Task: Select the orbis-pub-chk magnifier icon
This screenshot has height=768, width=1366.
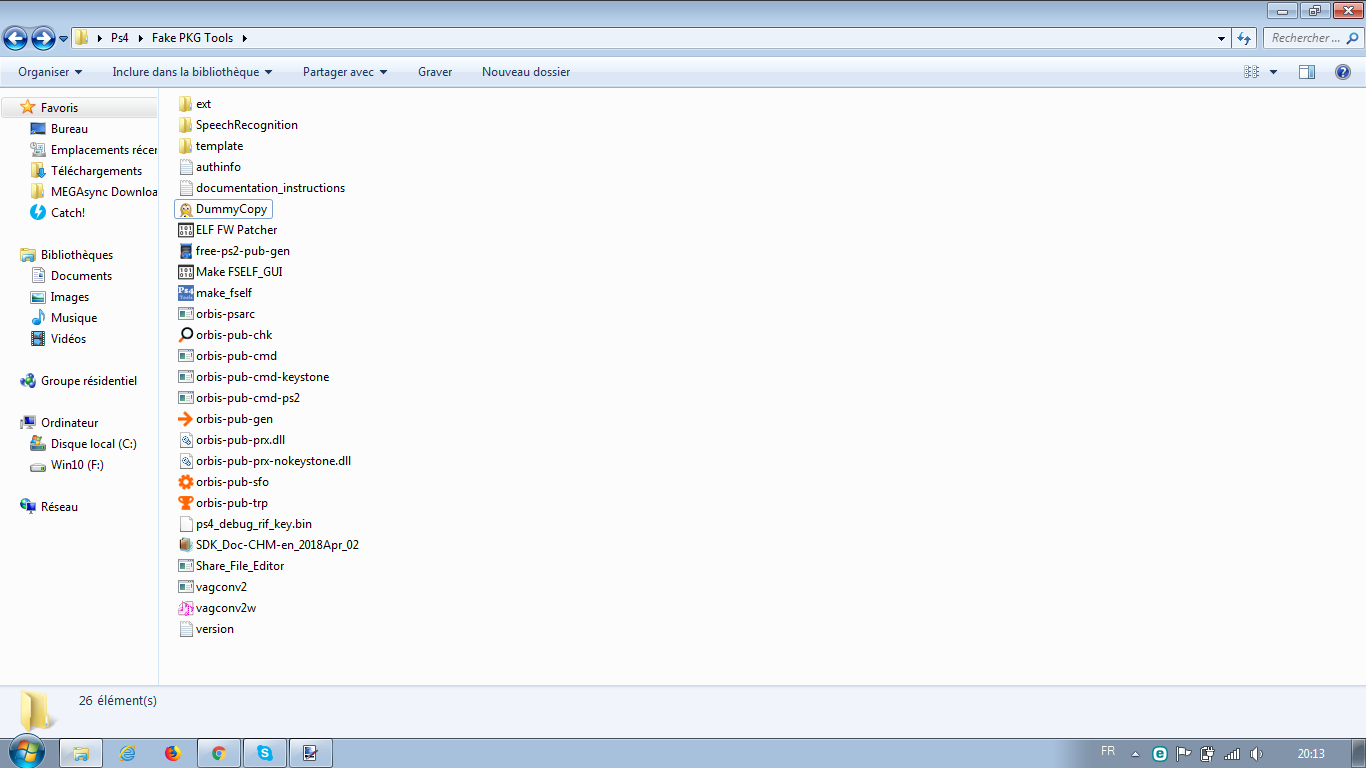Action: click(185, 335)
